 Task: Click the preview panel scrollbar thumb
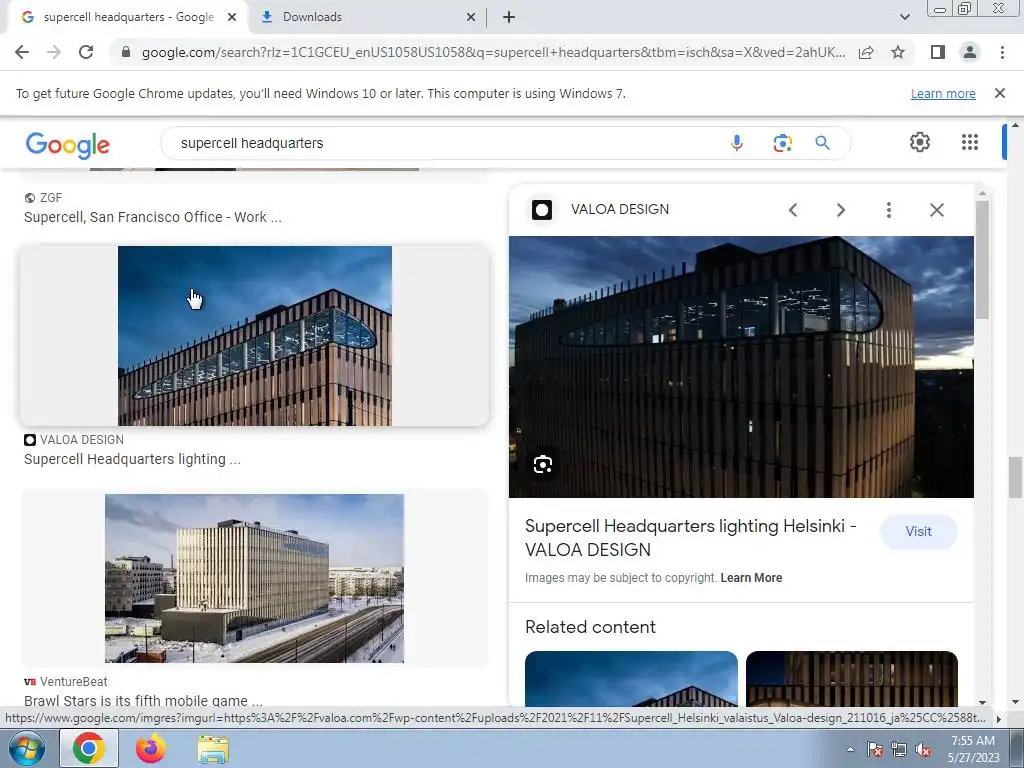(x=982, y=260)
